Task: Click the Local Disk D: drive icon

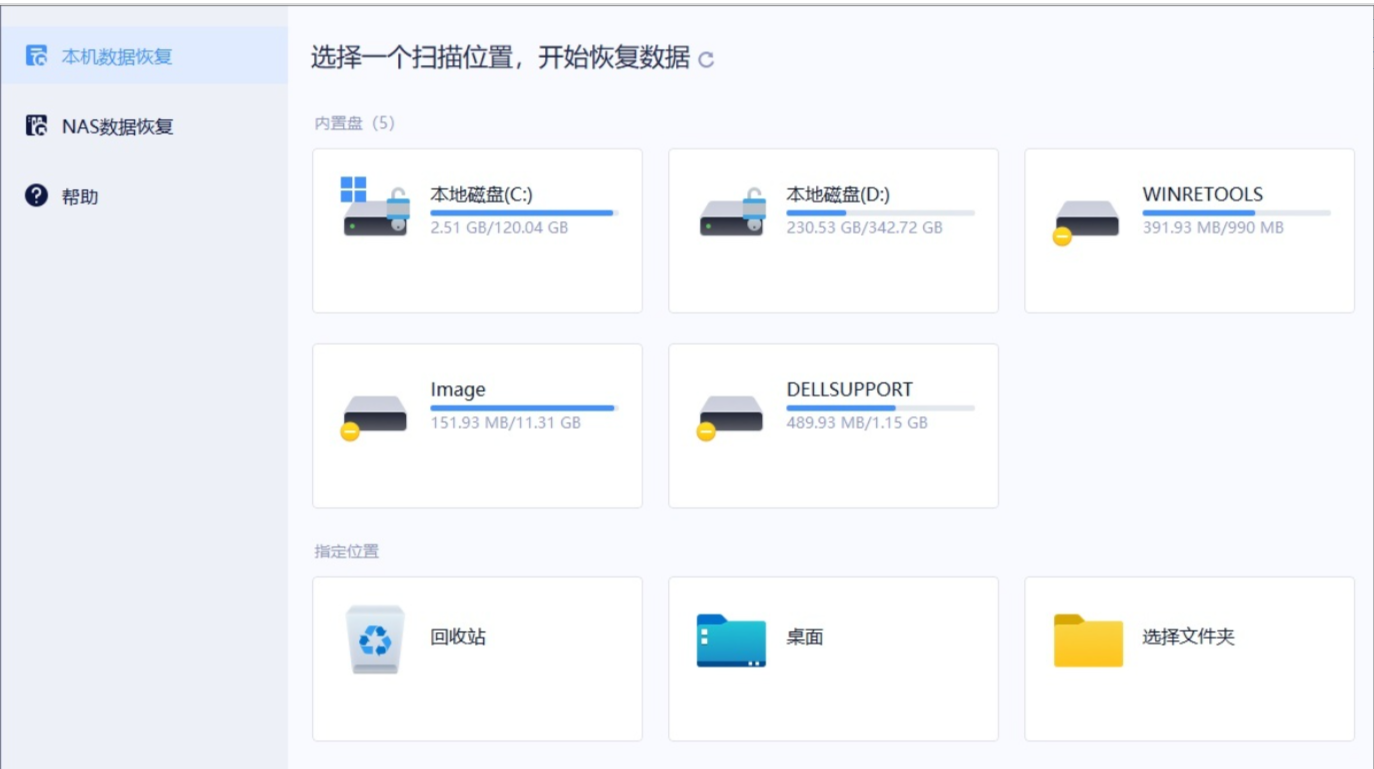Action: click(x=732, y=212)
